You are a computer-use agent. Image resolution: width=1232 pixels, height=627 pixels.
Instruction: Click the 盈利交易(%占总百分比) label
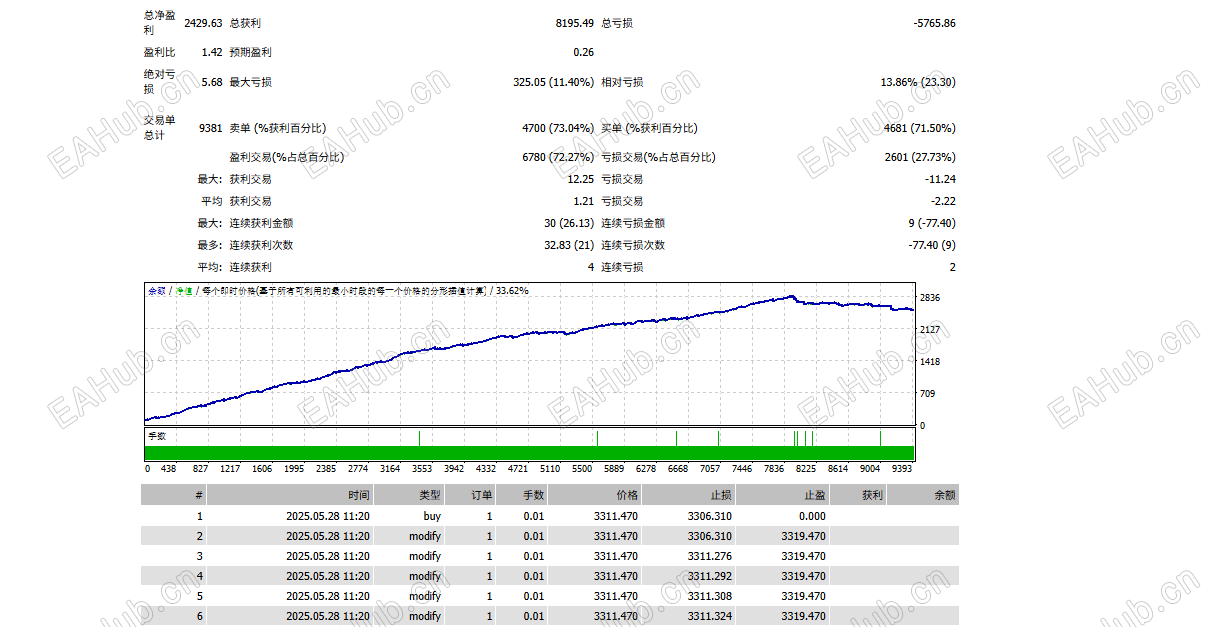[286, 157]
